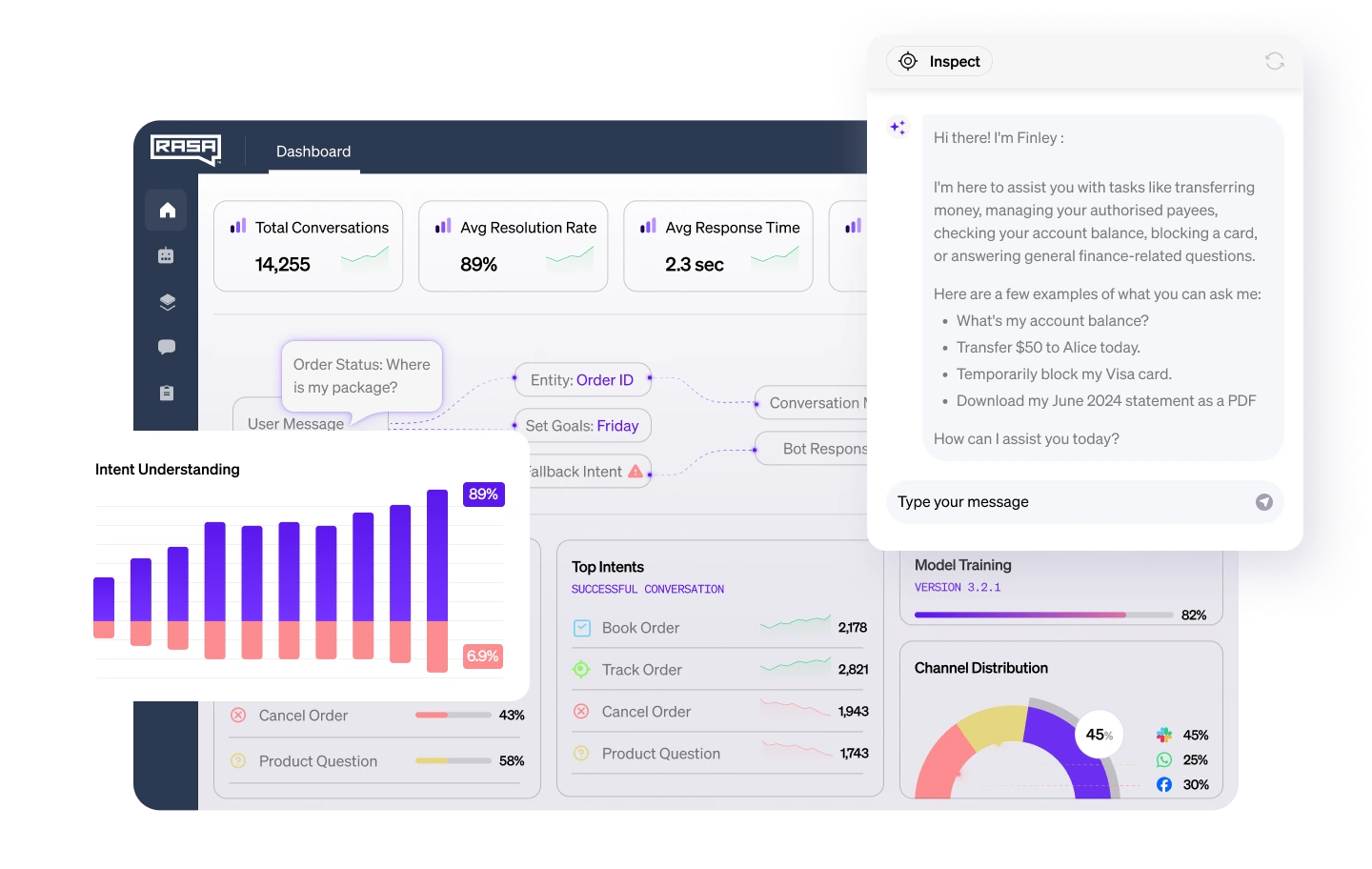Select the User Message node
Screen dimensions: 1372x869
295,423
